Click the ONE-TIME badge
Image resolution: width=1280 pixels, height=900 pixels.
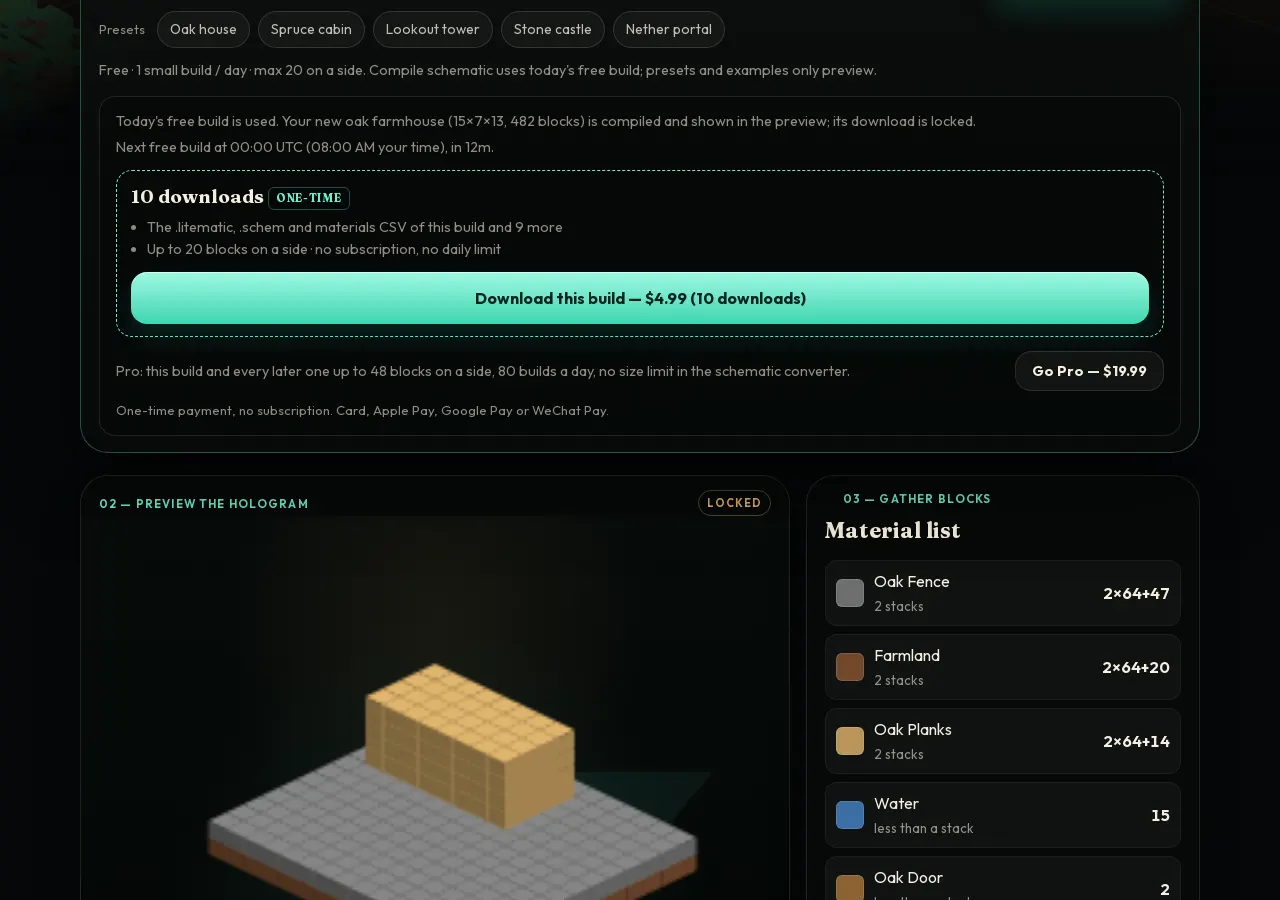coord(309,198)
